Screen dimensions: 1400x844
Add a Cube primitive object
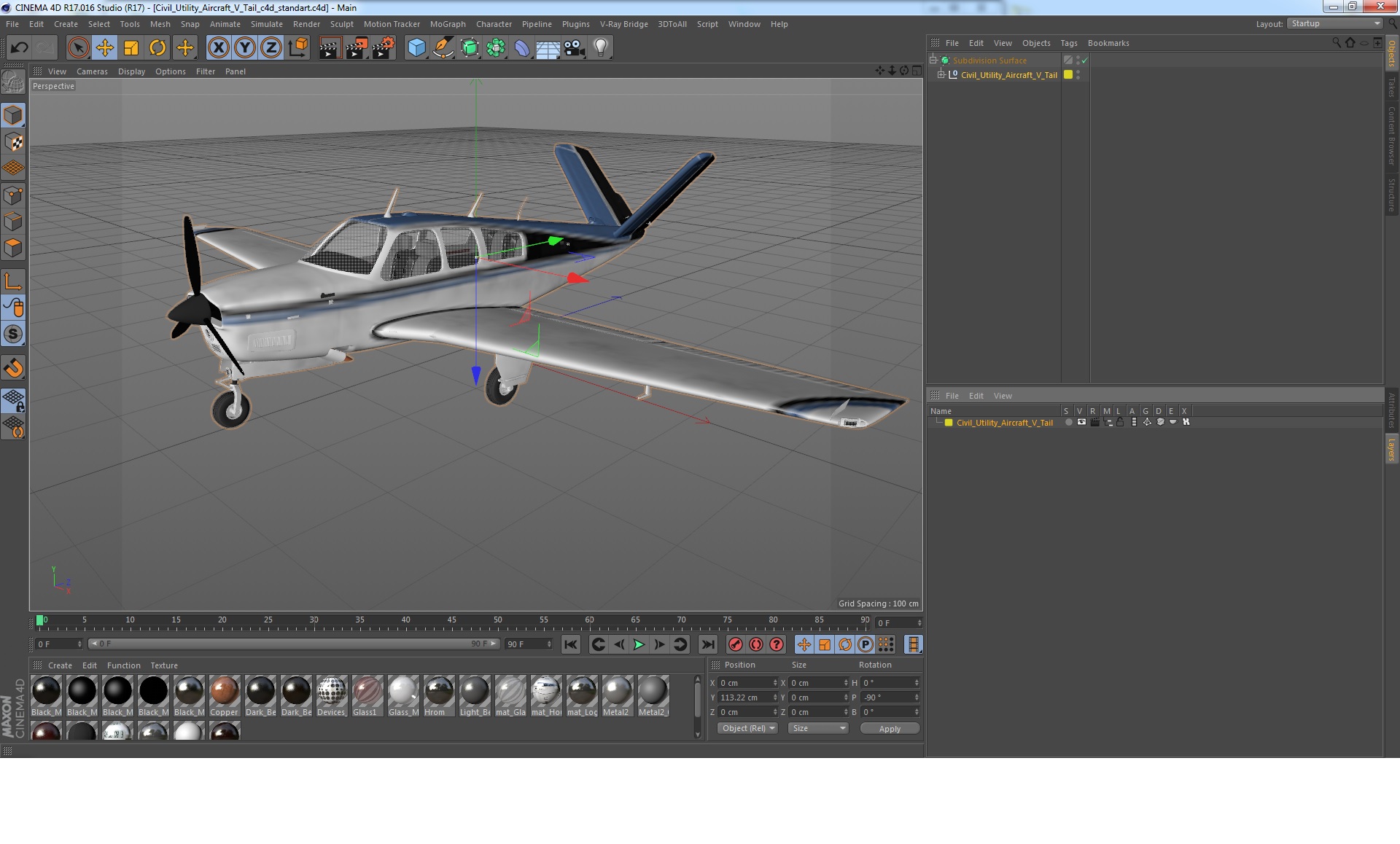[416, 48]
